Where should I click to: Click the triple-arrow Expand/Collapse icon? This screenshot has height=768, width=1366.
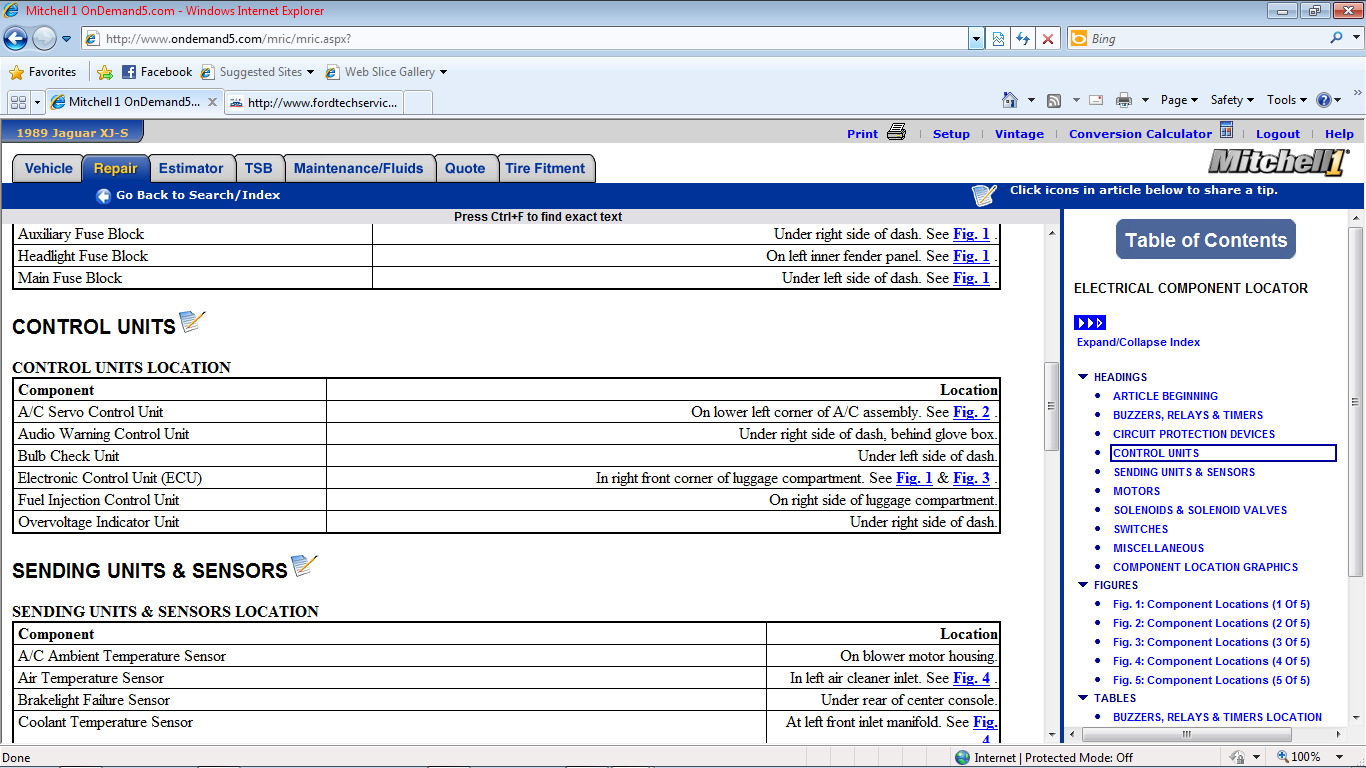(1089, 323)
